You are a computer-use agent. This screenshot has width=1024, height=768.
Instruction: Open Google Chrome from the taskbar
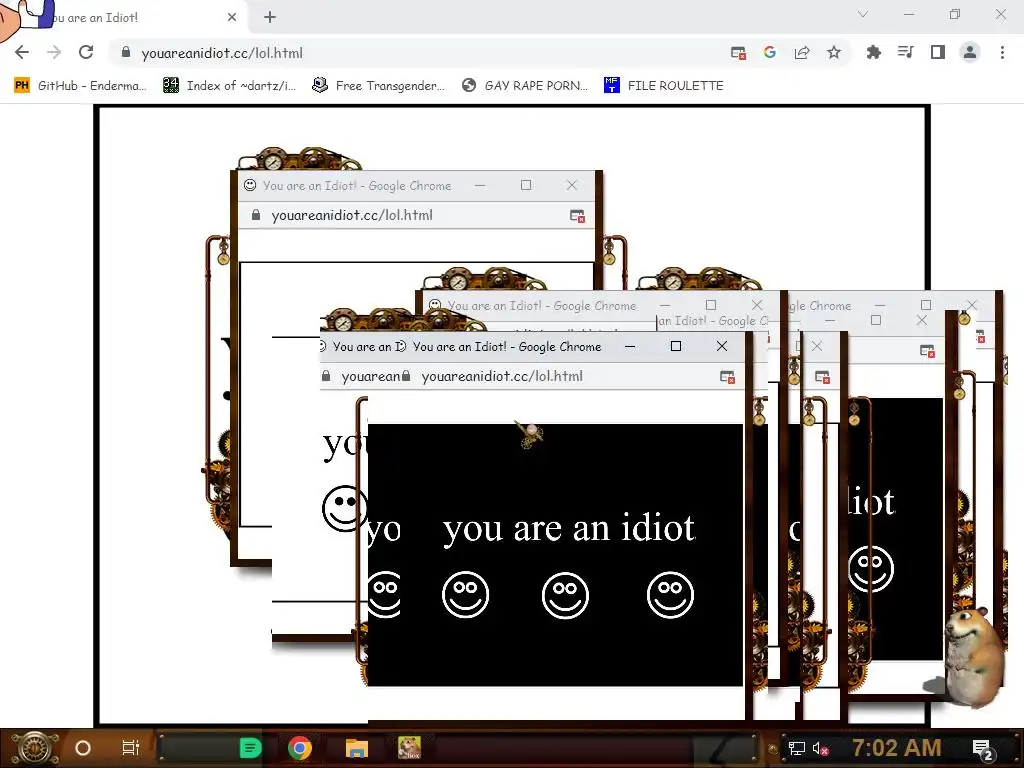click(x=300, y=748)
